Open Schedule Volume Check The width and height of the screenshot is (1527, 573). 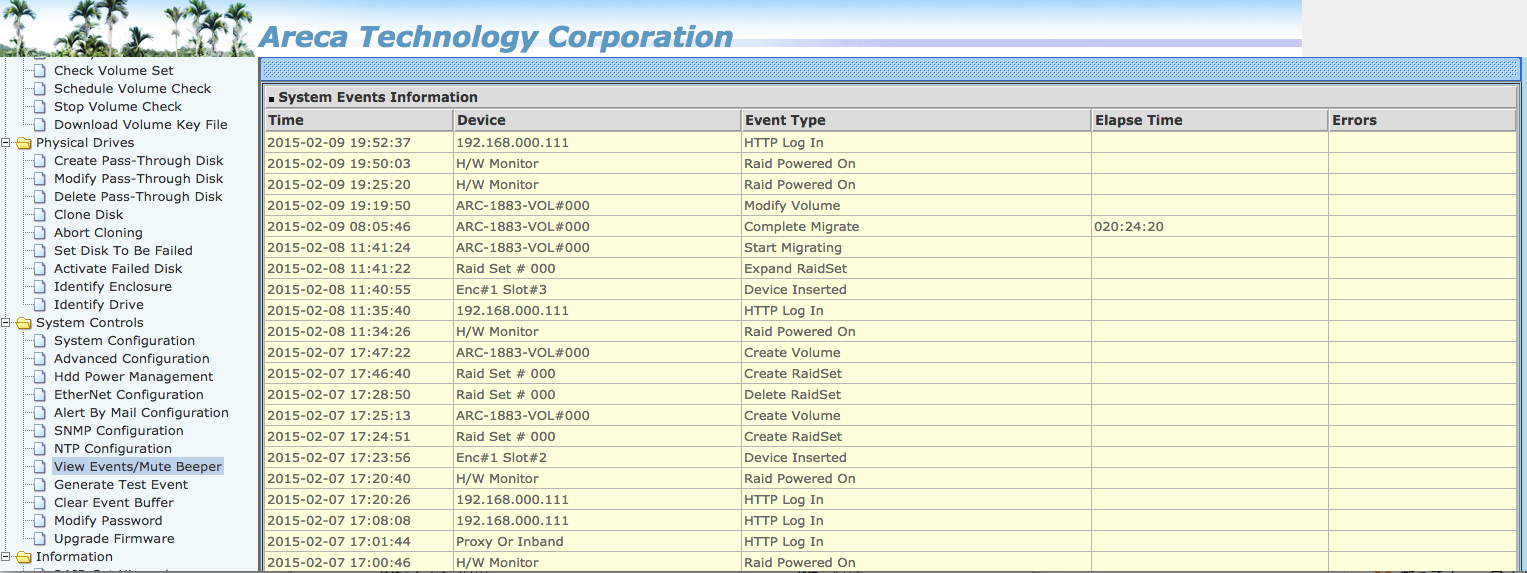point(133,89)
